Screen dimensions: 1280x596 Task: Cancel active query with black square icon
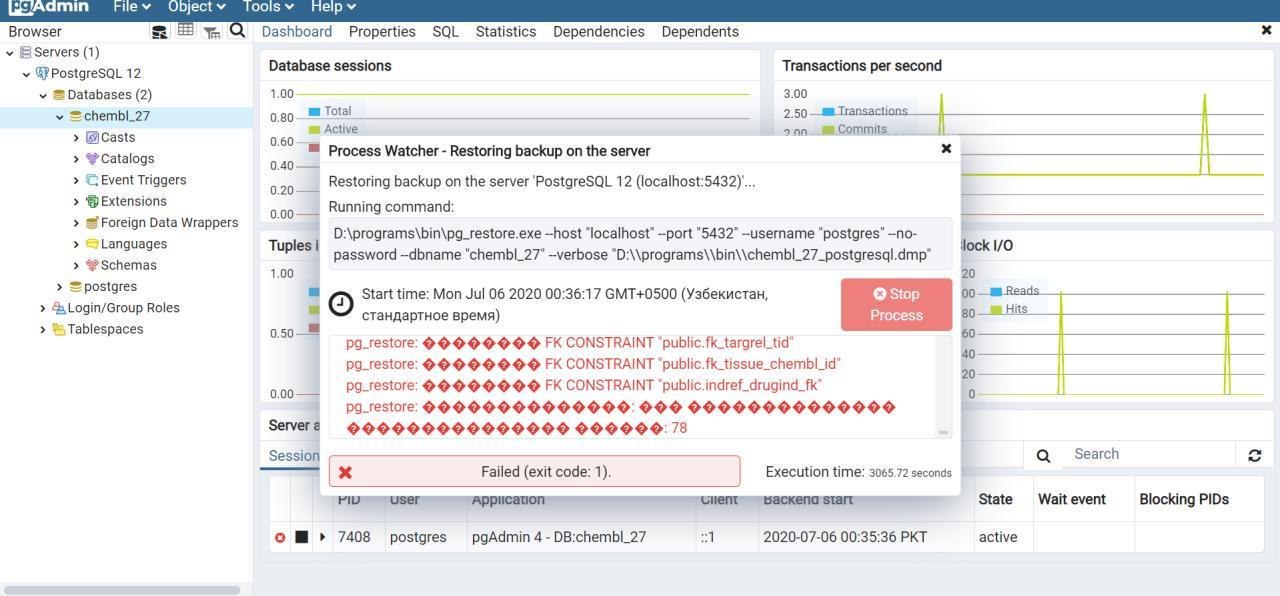pyautogui.click(x=301, y=537)
